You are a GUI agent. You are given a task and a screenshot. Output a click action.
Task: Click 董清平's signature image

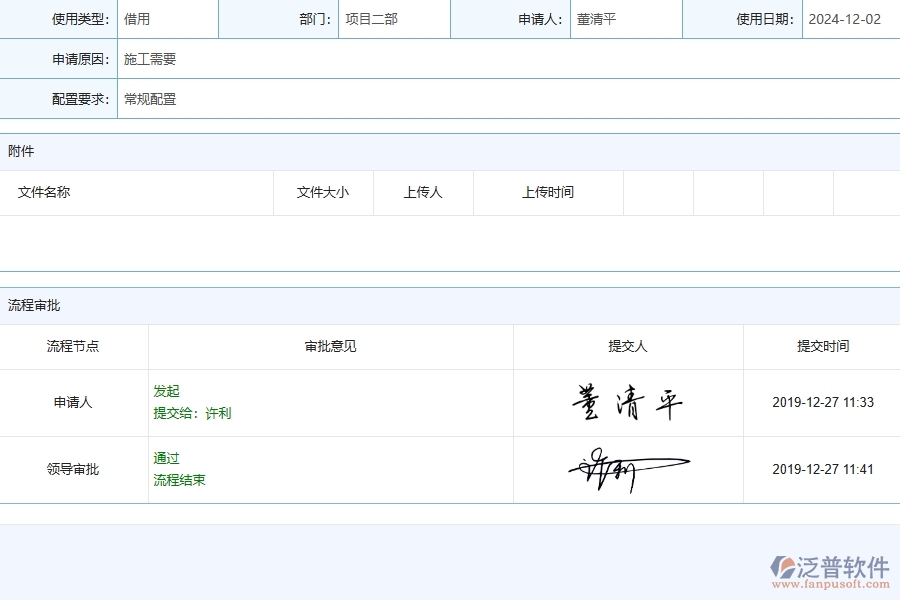tap(627, 400)
